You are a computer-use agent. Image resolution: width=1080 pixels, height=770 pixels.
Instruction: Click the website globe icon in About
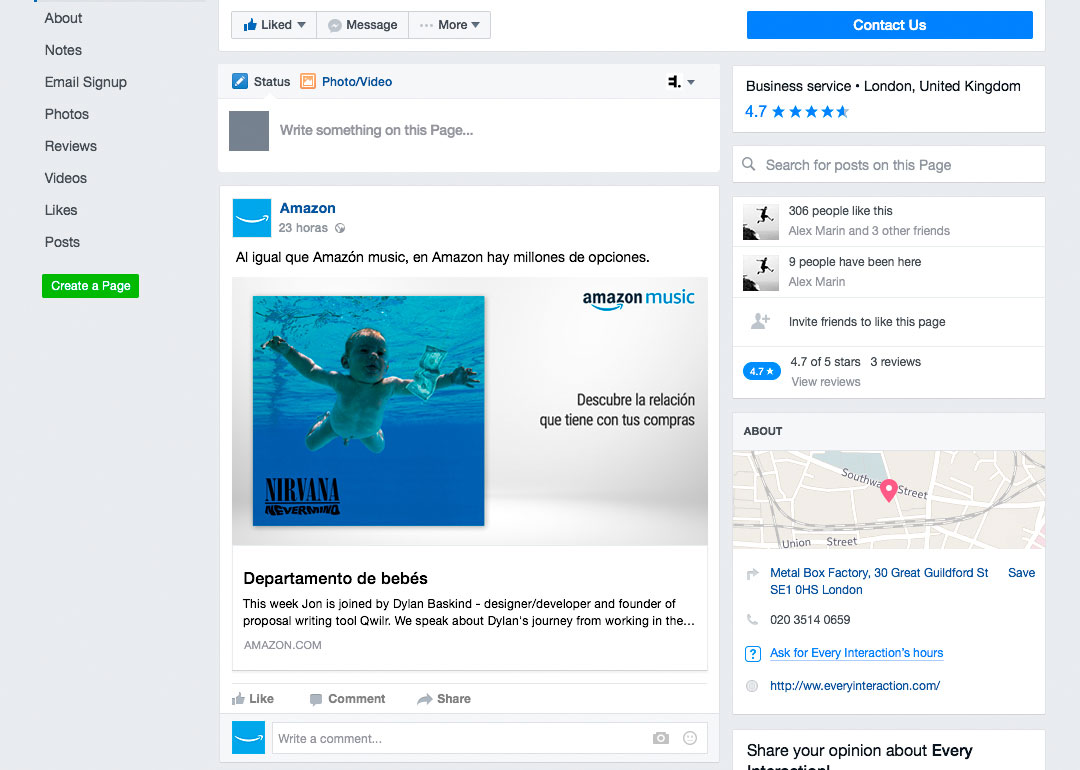[752, 686]
